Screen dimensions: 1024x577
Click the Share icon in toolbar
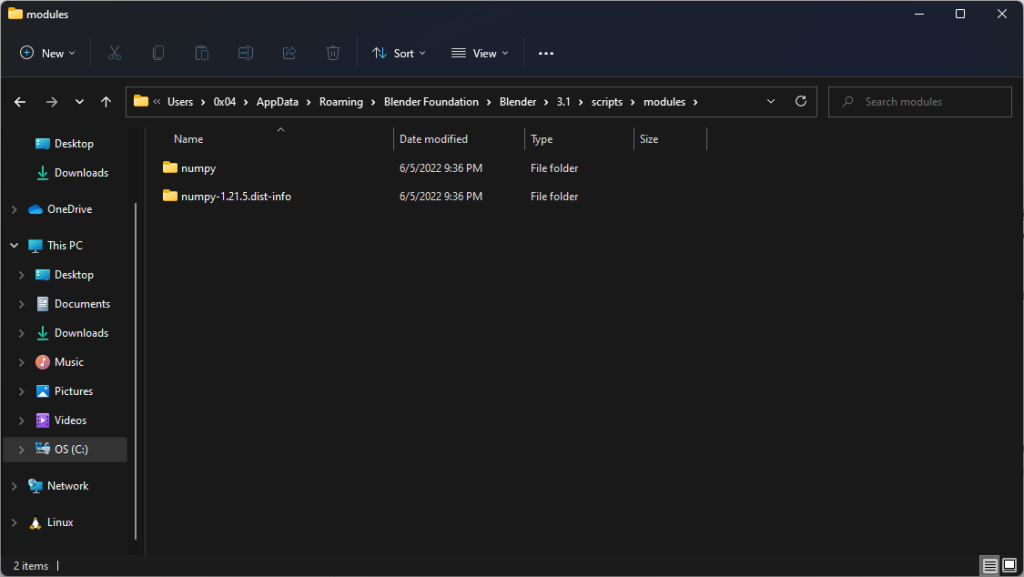point(290,53)
